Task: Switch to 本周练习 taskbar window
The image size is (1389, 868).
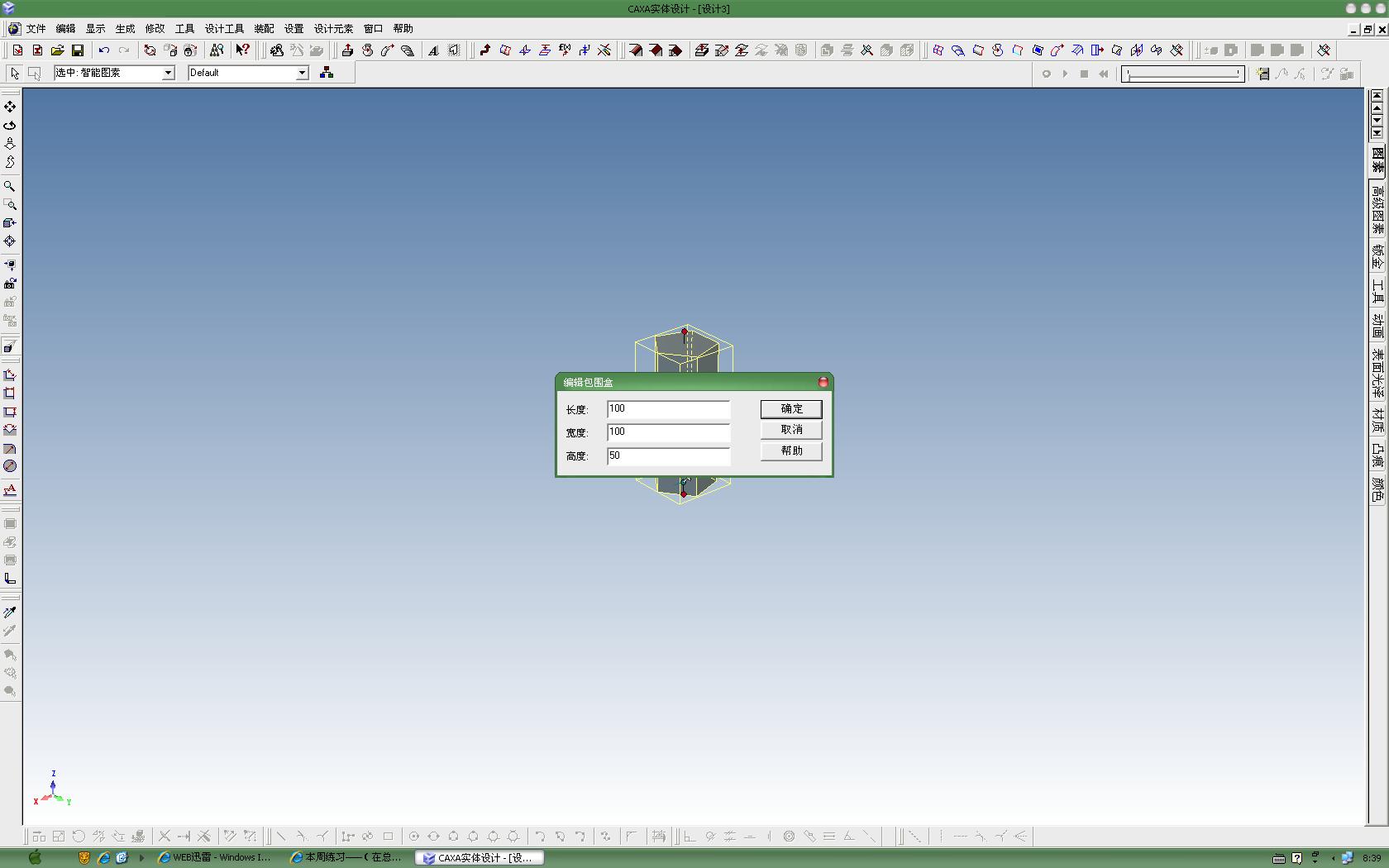Action: click(346, 858)
